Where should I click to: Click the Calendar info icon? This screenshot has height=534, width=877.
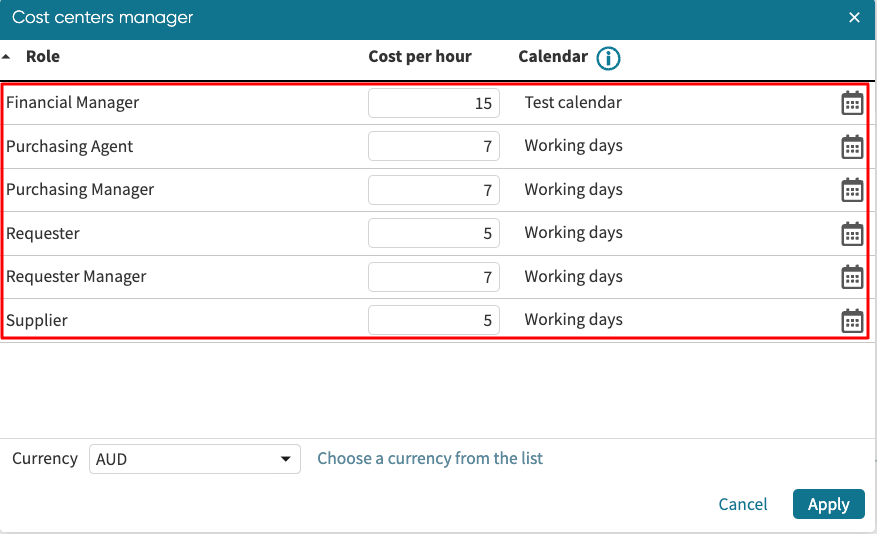(x=608, y=58)
